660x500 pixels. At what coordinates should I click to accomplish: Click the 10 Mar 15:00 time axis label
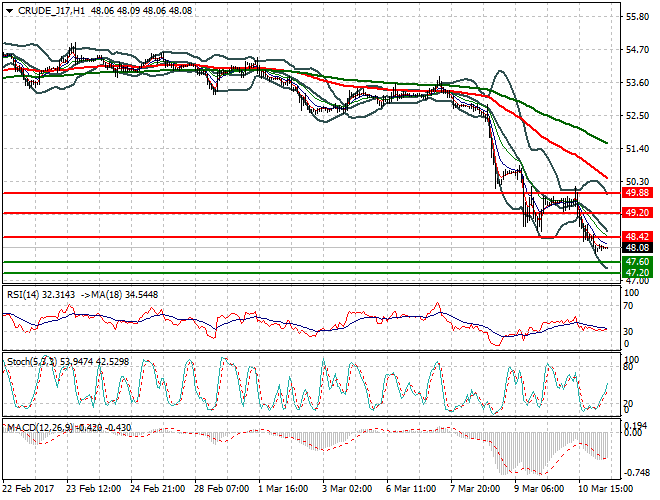tap(603, 490)
